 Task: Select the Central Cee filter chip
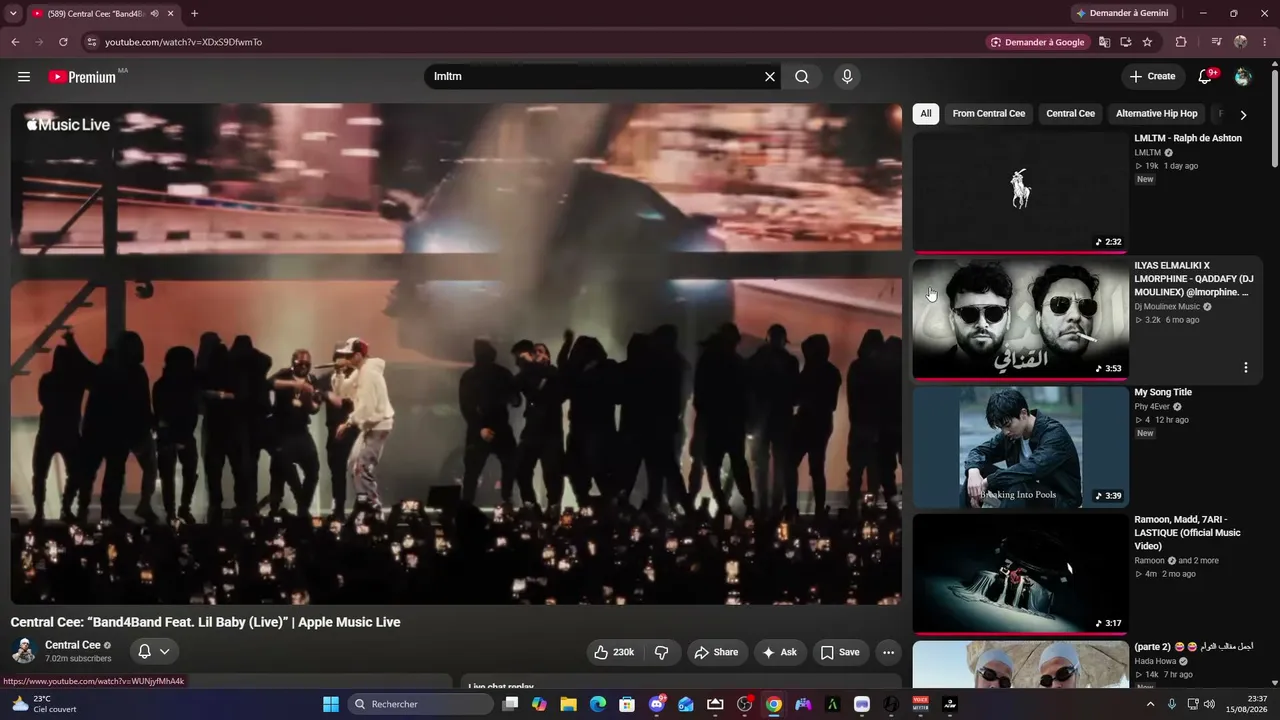[x=1070, y=114]
